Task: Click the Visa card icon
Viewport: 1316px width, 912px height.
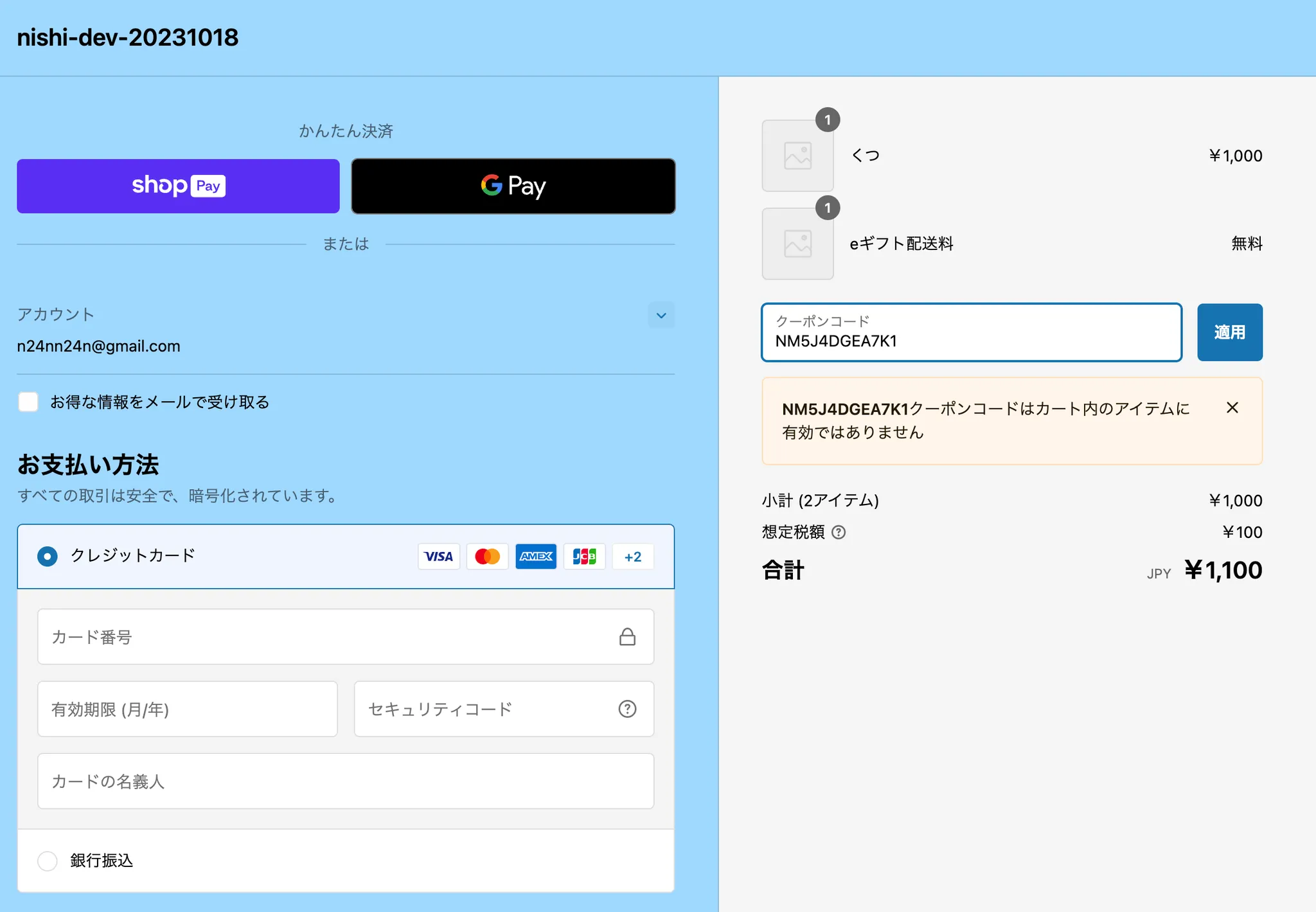Action: pos(439,557)
